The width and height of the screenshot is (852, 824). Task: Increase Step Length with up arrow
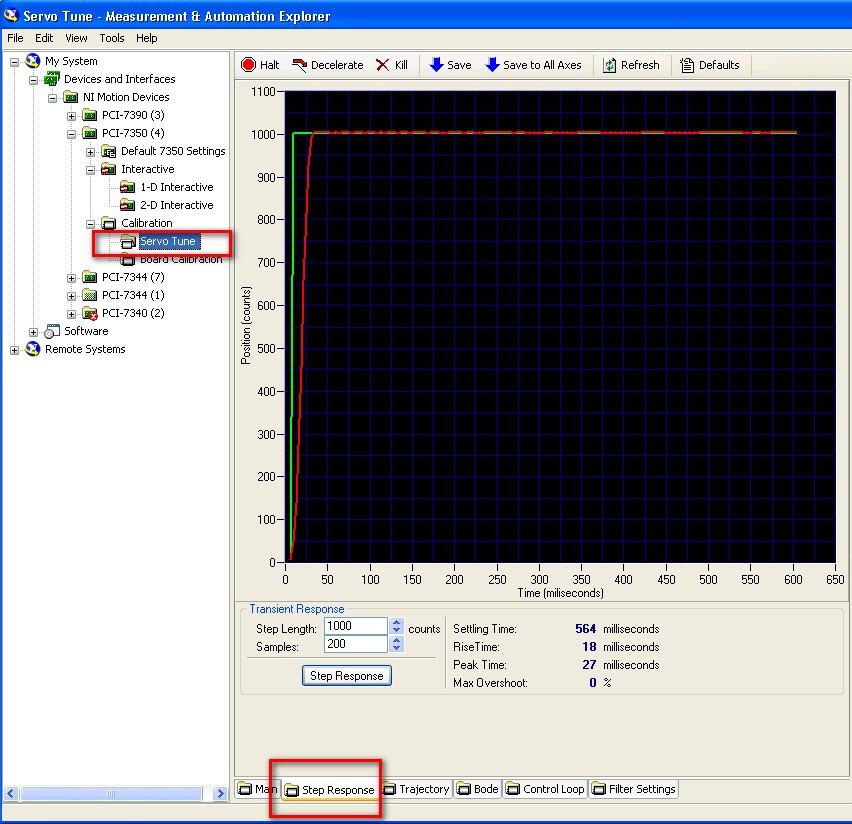[397, 622]
